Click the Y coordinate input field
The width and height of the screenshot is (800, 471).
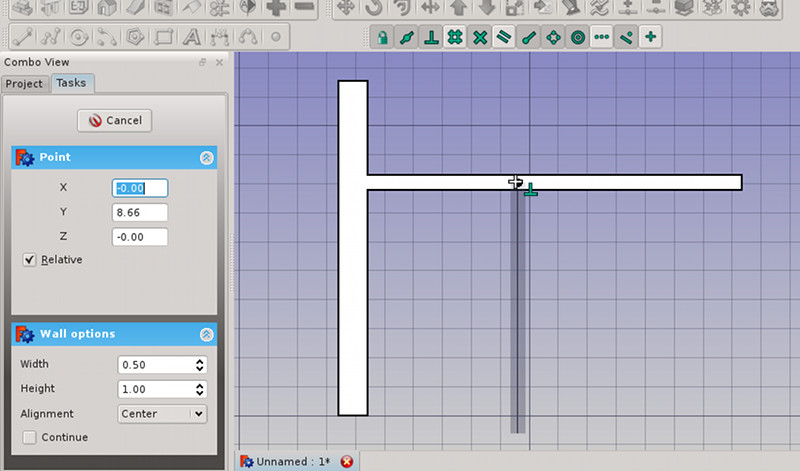tap(140, 212)
